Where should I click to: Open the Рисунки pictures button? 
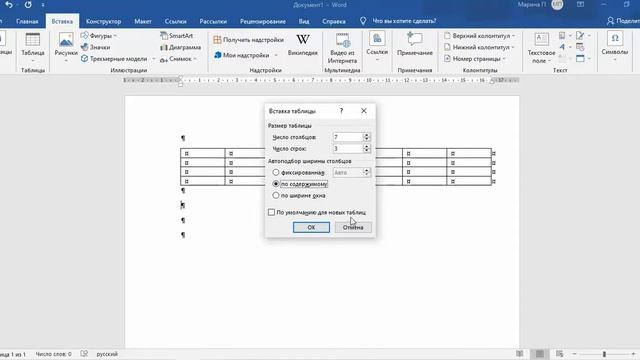coord(66,47)
